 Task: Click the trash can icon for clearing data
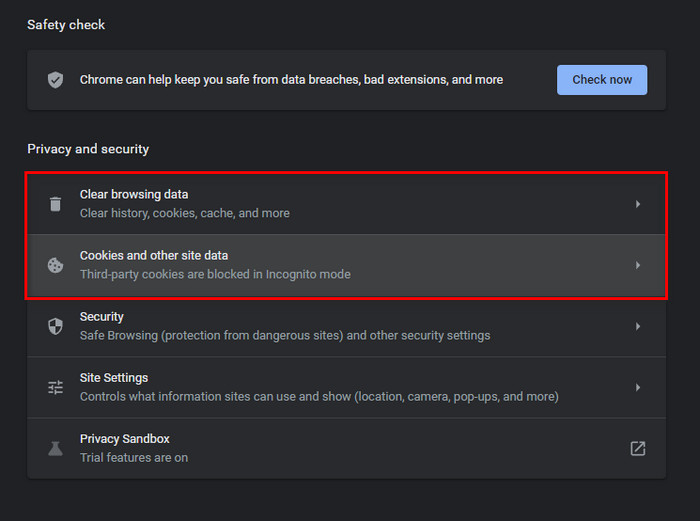55,204
